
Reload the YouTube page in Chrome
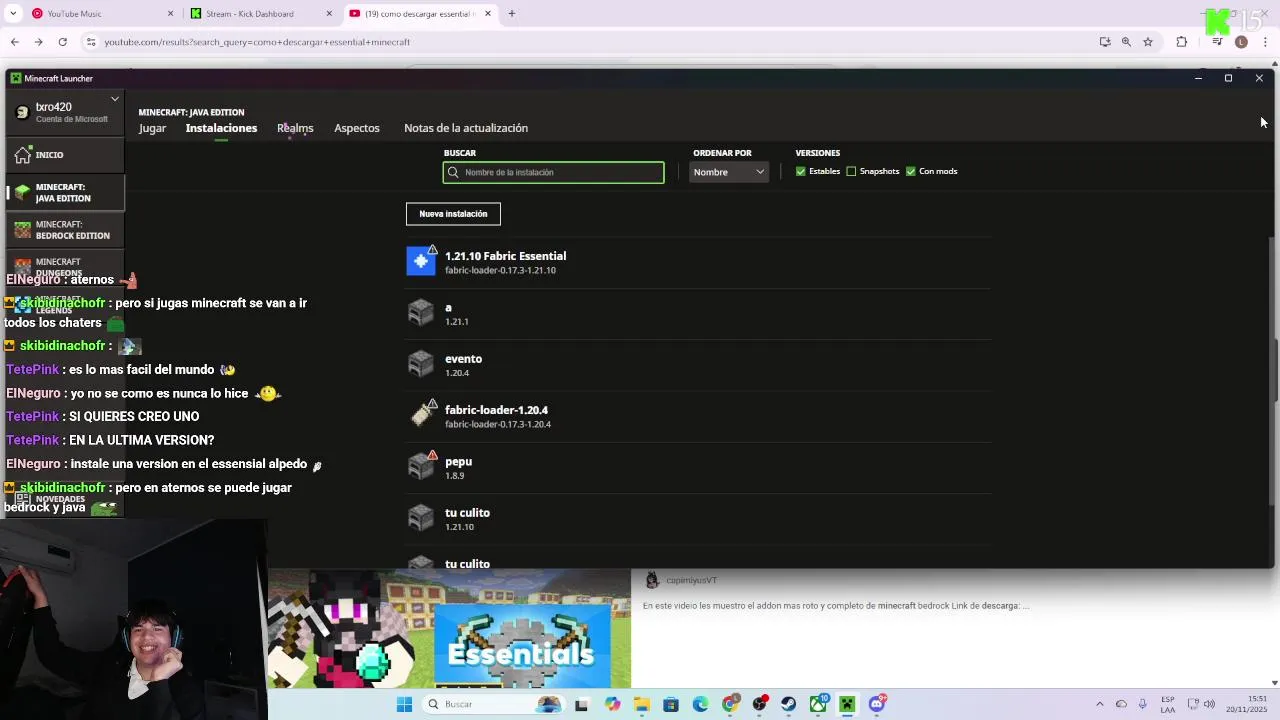(x=62, y=42)
